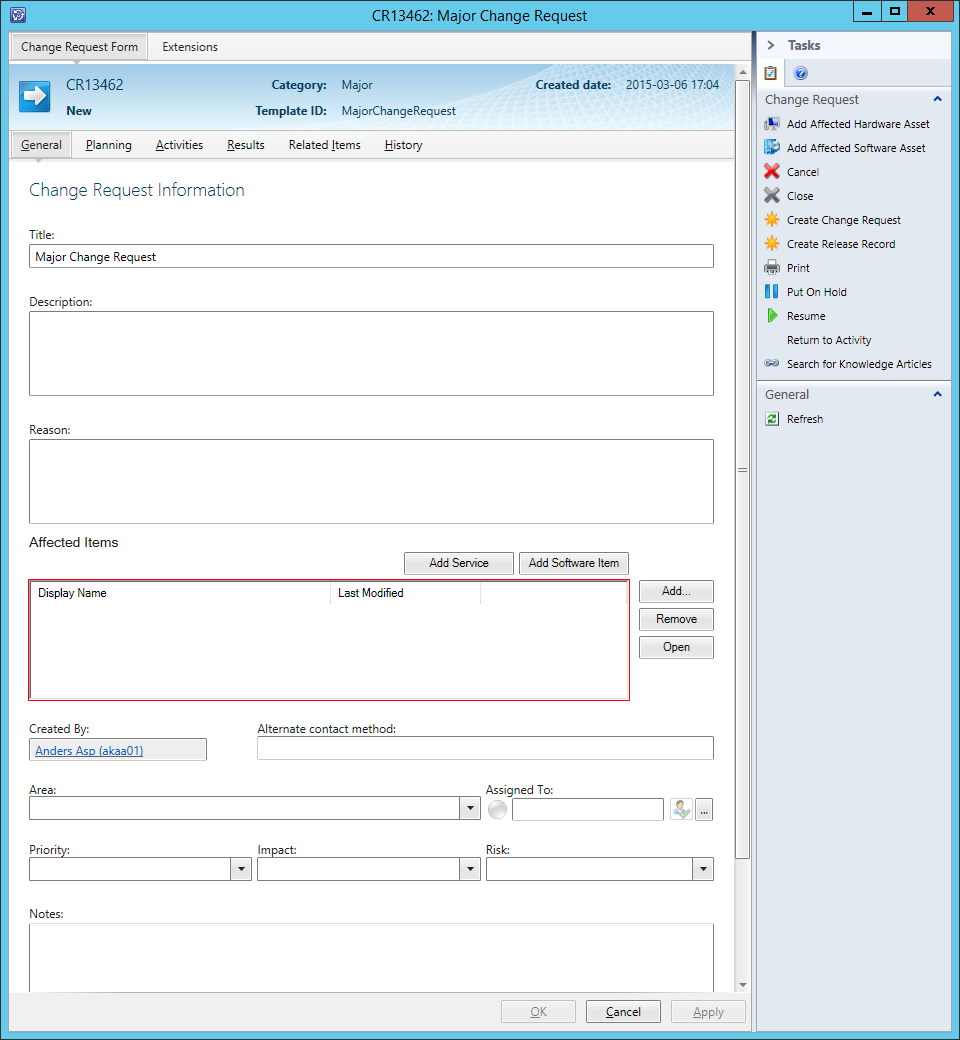Click the Add Affected Hardware Asset icon
The image size is (960, 1040).
pyautogui.click(x=772, y=124)
